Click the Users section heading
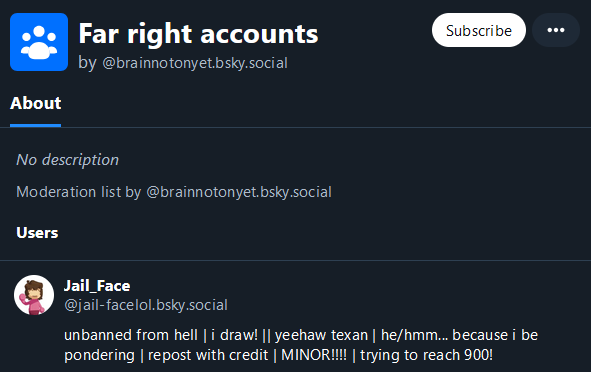Viewport: 591px width, 372px height. click(37, 233)
